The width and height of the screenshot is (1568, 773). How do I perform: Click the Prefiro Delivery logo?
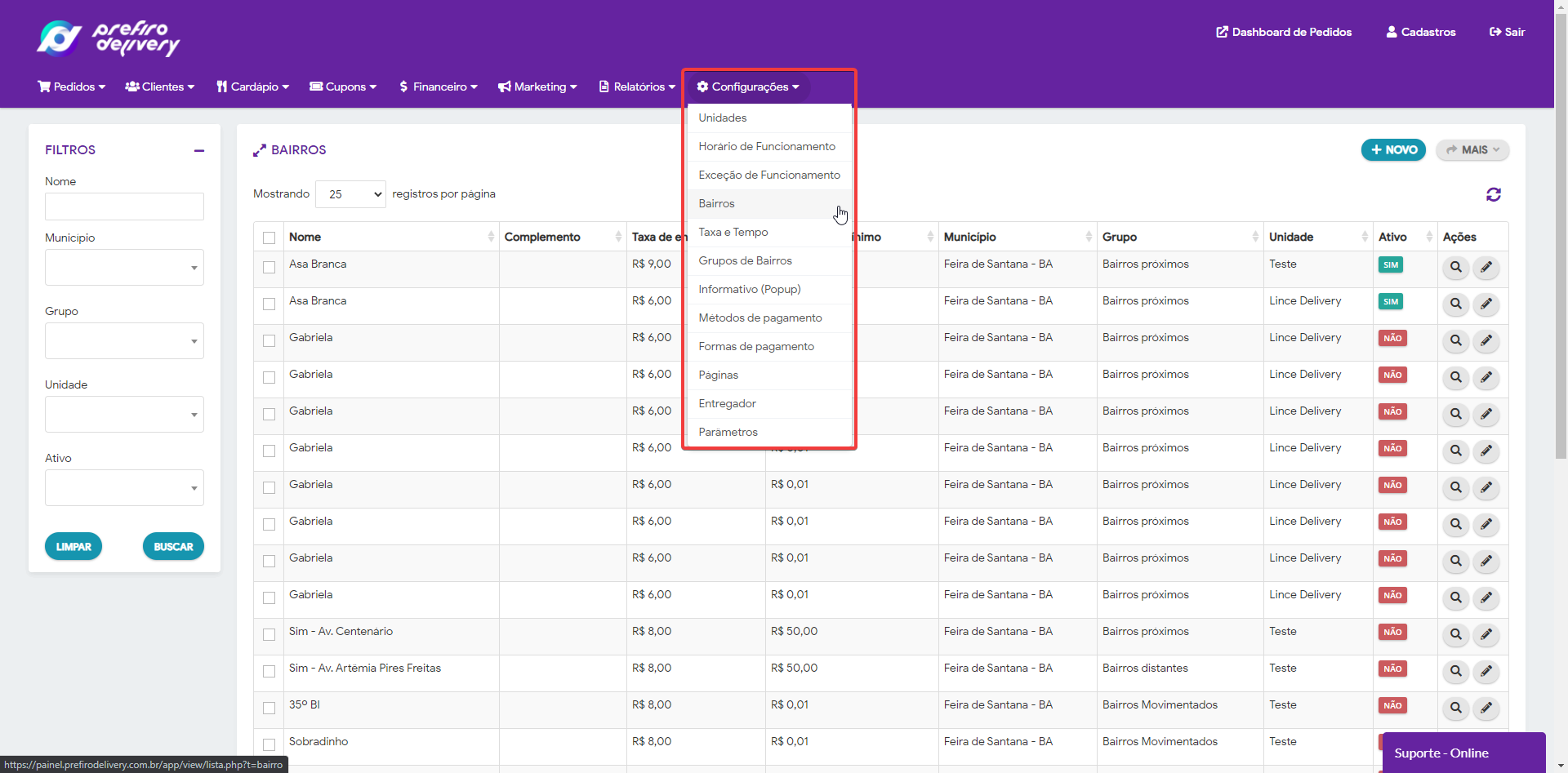(x=109, y=38)
